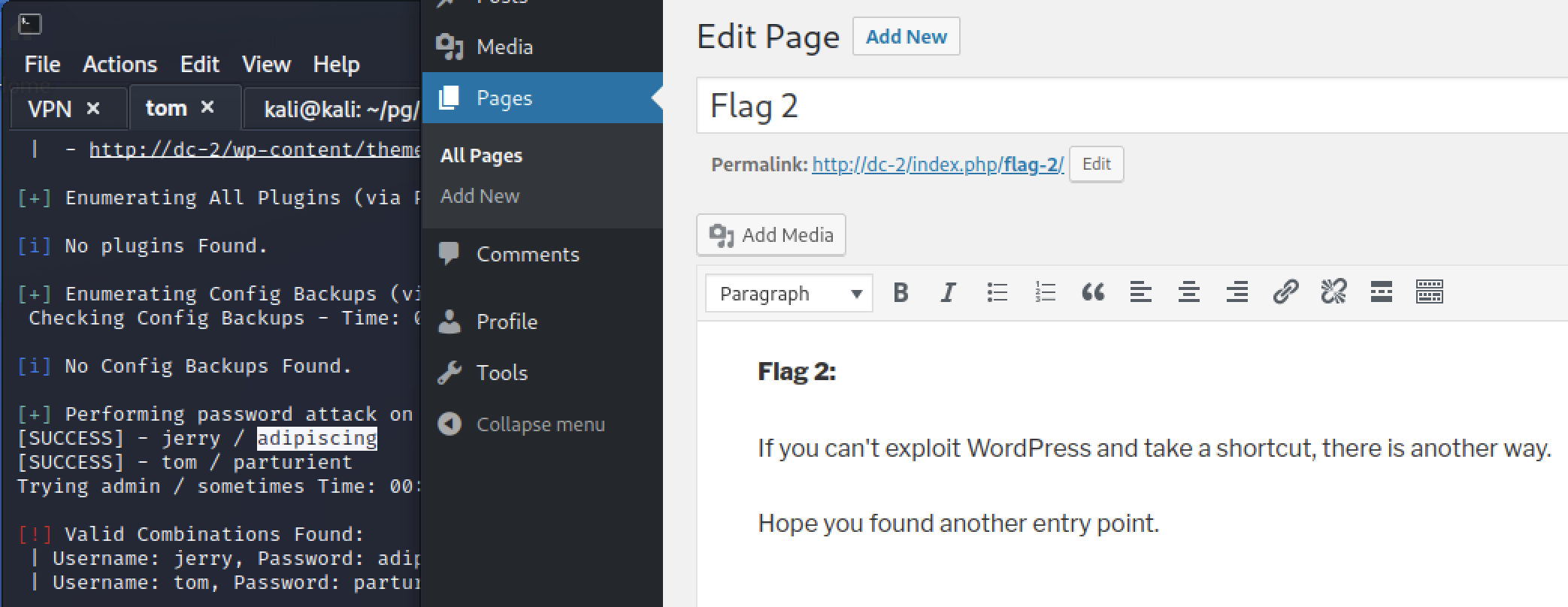Viewport: 1568px width, 607px height.
Task: Toggle italic formatting
Action: (x=949, y=292)
